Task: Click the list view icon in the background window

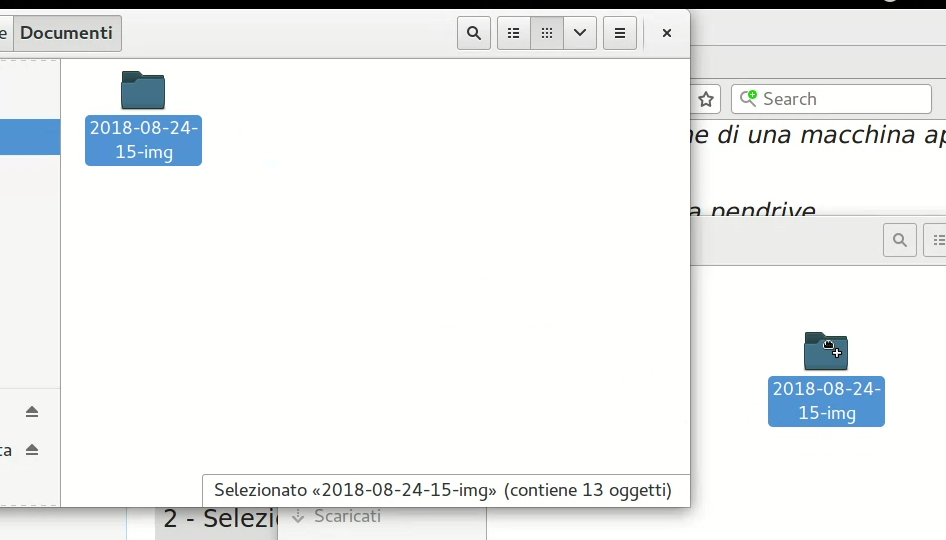Action: tap(938, 240)
